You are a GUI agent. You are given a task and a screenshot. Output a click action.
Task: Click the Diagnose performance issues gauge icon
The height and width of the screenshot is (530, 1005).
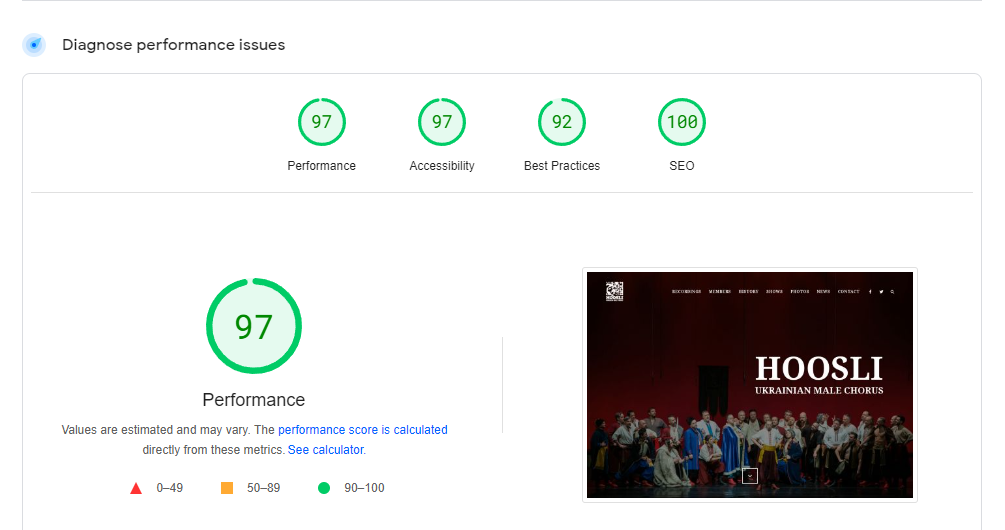[34, 45]
